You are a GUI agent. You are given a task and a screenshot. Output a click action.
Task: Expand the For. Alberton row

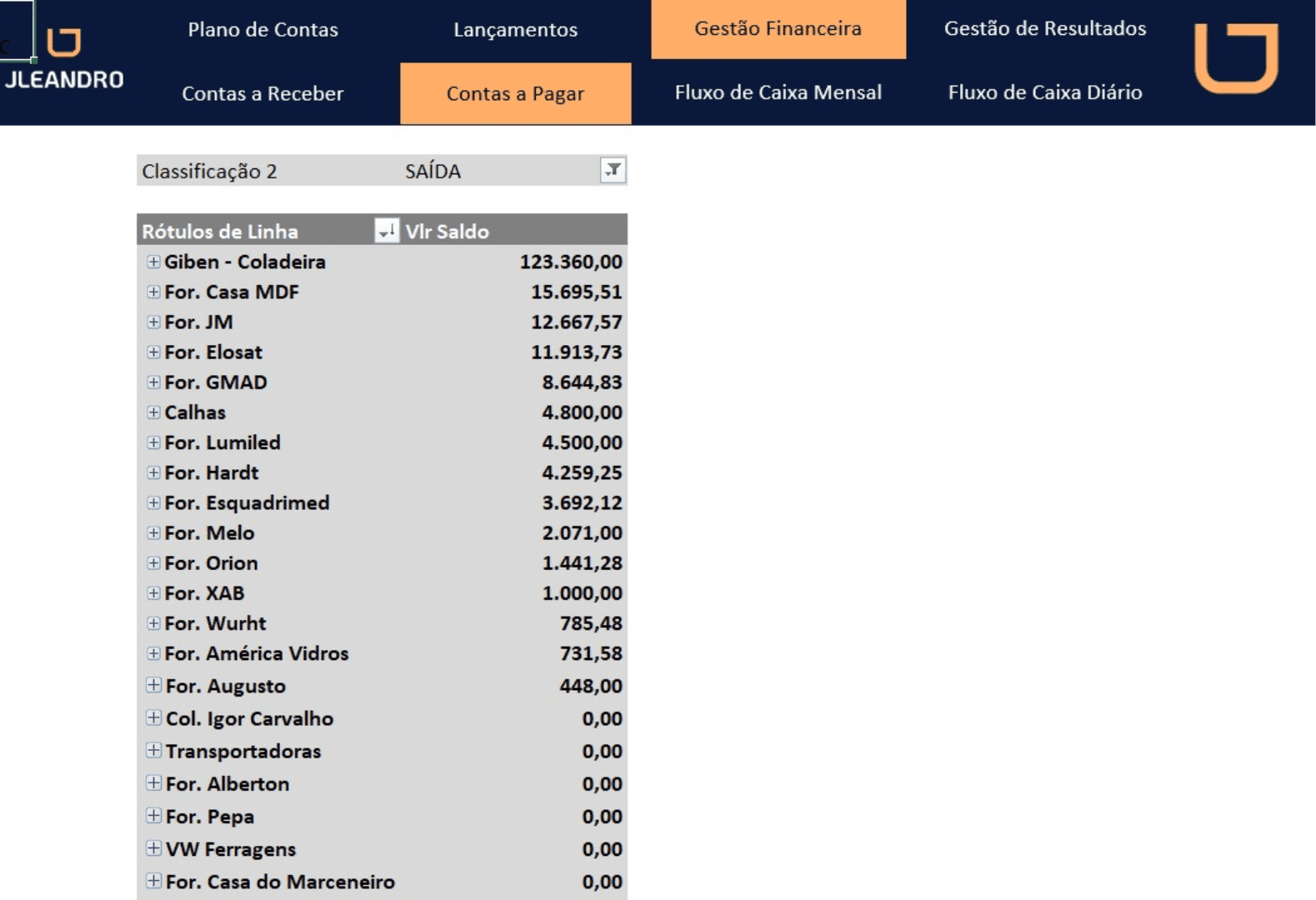click(154, 782)
